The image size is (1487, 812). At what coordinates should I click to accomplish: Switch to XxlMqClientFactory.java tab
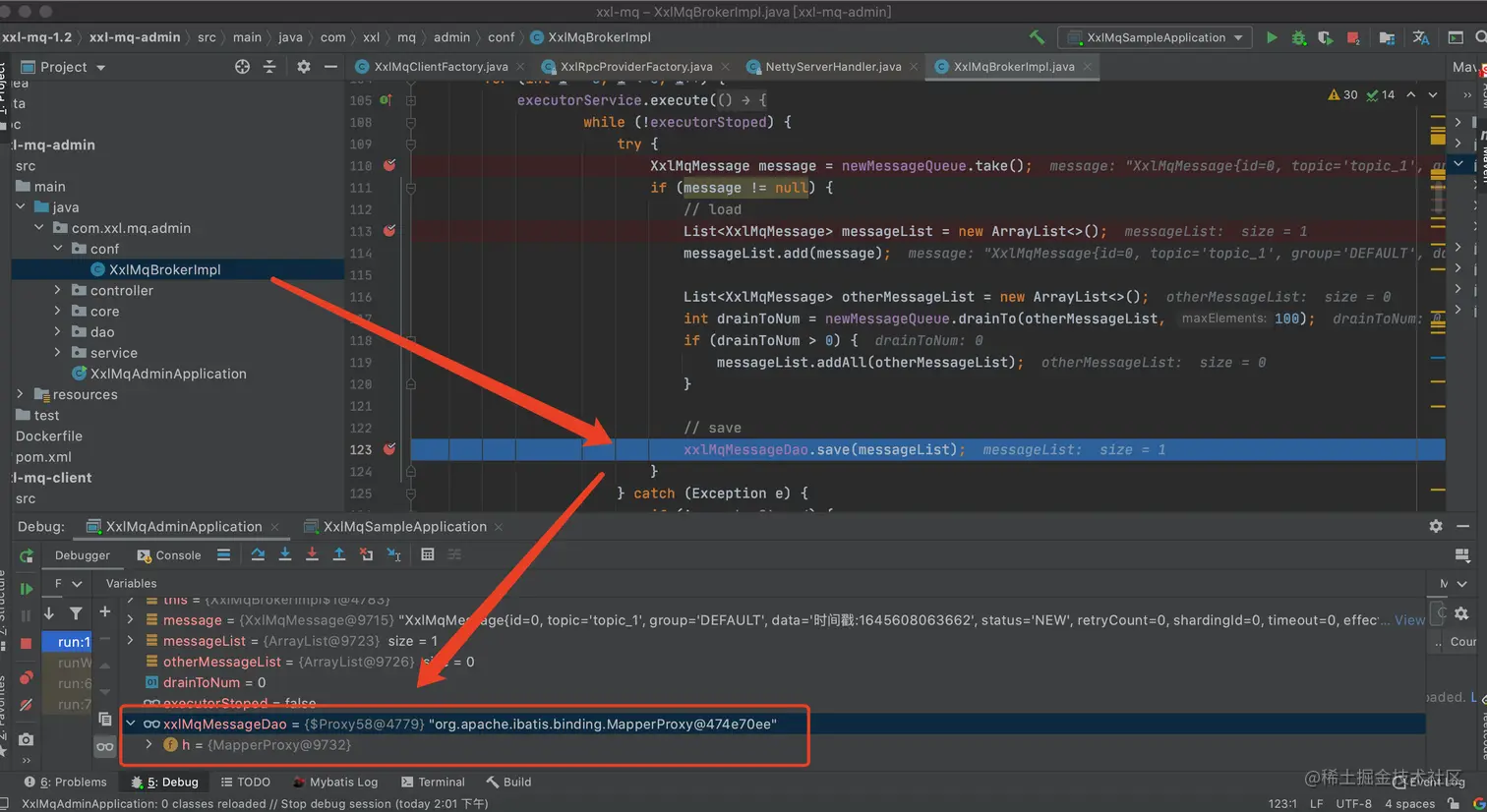[x=441, y=67]
